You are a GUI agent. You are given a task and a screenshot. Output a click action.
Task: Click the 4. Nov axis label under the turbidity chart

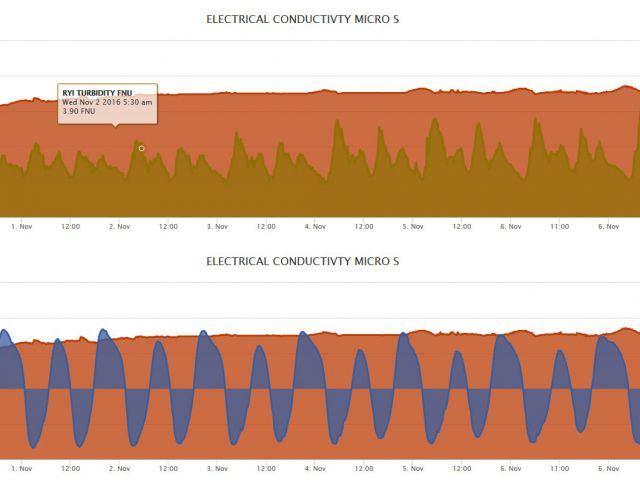pyautogui.click(x=315, y=226)
